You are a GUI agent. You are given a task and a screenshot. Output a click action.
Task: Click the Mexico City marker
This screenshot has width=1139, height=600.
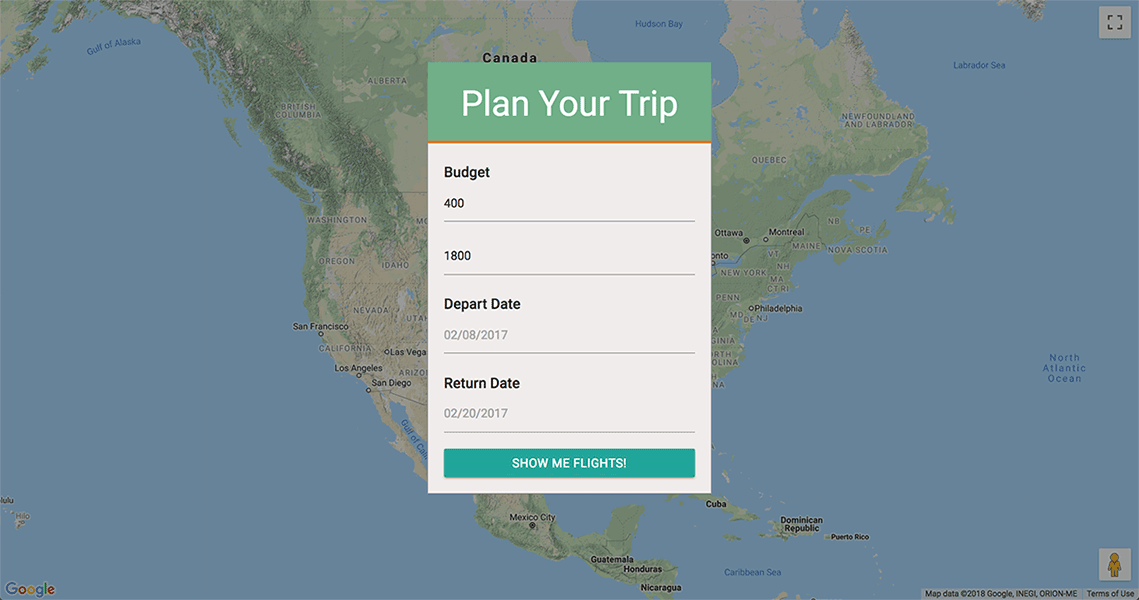[x=532, y=525]
